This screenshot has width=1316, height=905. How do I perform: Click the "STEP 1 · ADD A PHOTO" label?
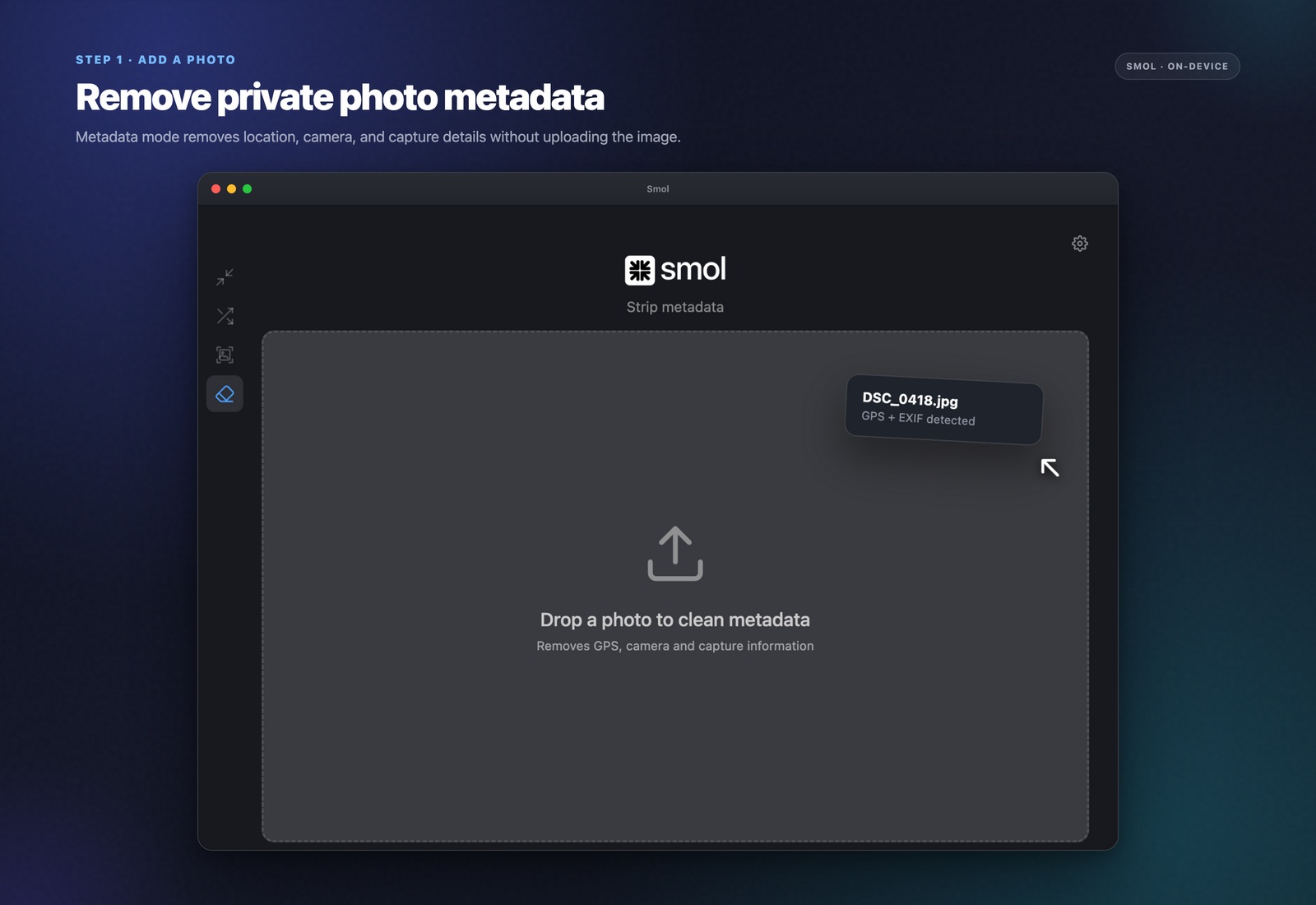pyautogui.click(x=155, y=60)
